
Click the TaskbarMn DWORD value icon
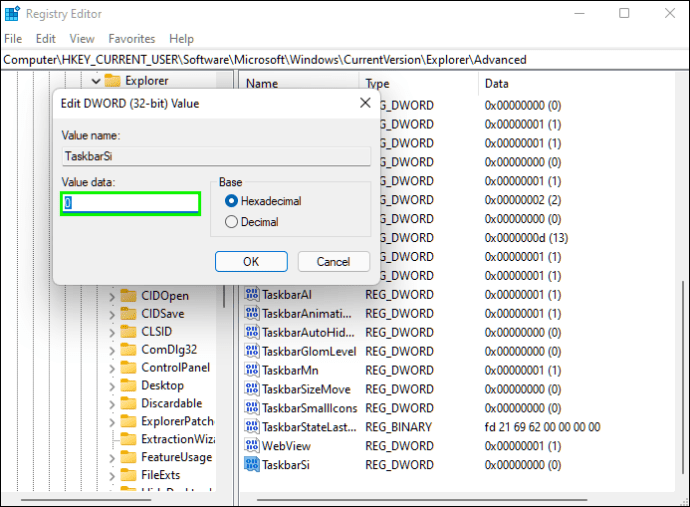[252, 370]
